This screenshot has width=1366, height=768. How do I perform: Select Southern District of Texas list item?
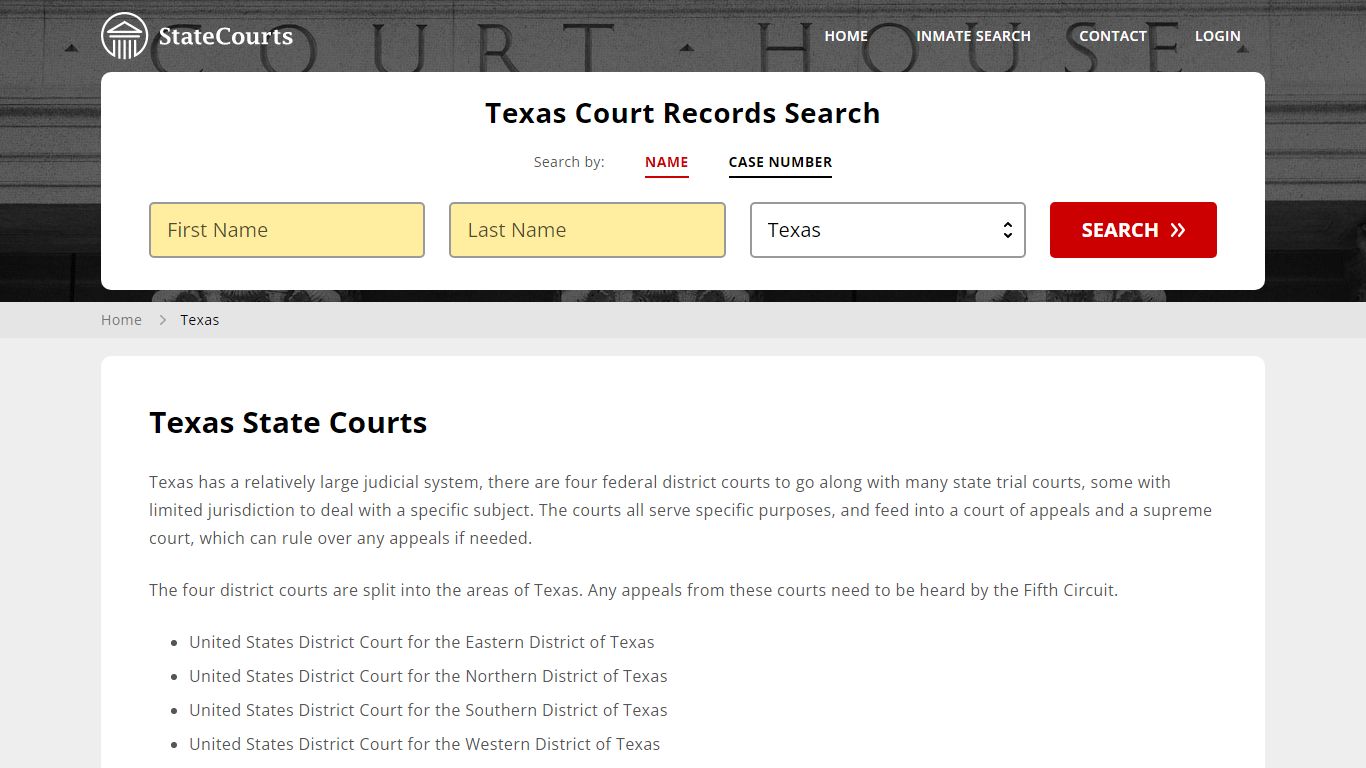tap(428, 710)
